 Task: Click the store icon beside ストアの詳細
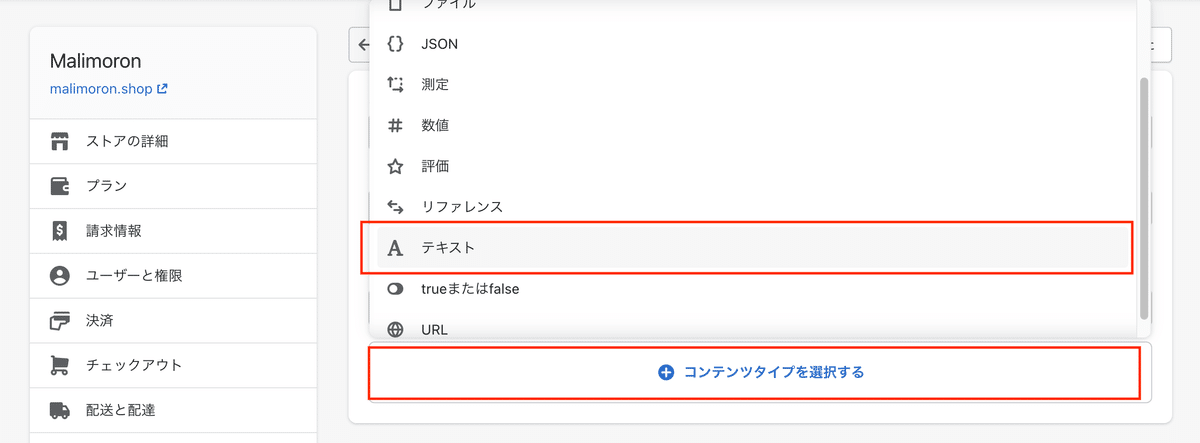59,141
